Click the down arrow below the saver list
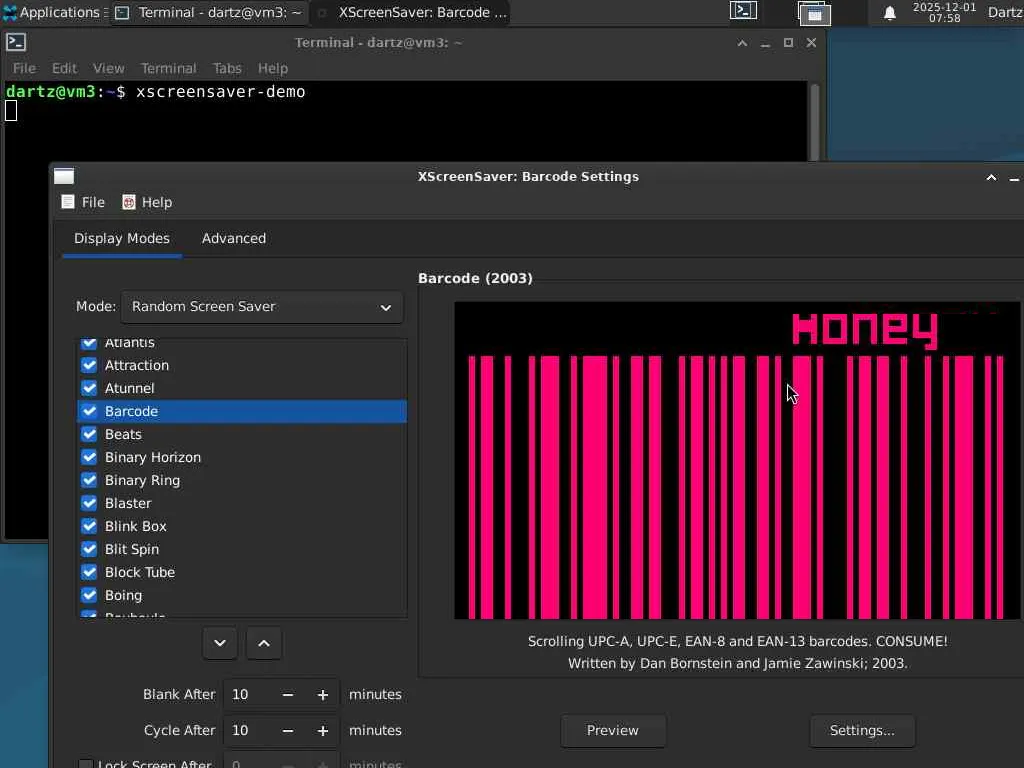The width and height of the screenshot is (1024, 768). click(220, 643)
